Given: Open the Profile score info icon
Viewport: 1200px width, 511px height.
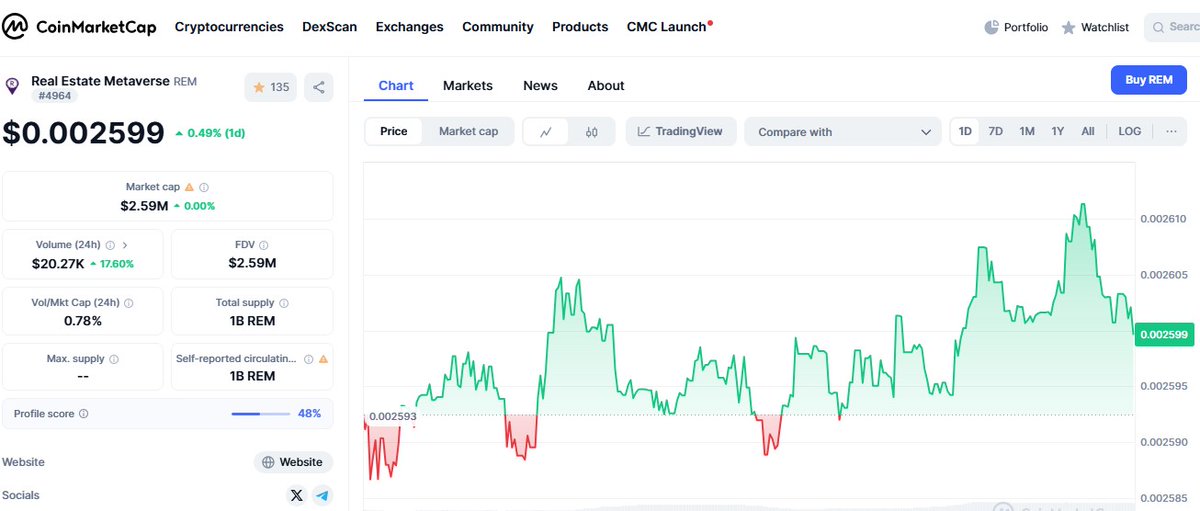Looking at the screenshot, I should (84, 414).
